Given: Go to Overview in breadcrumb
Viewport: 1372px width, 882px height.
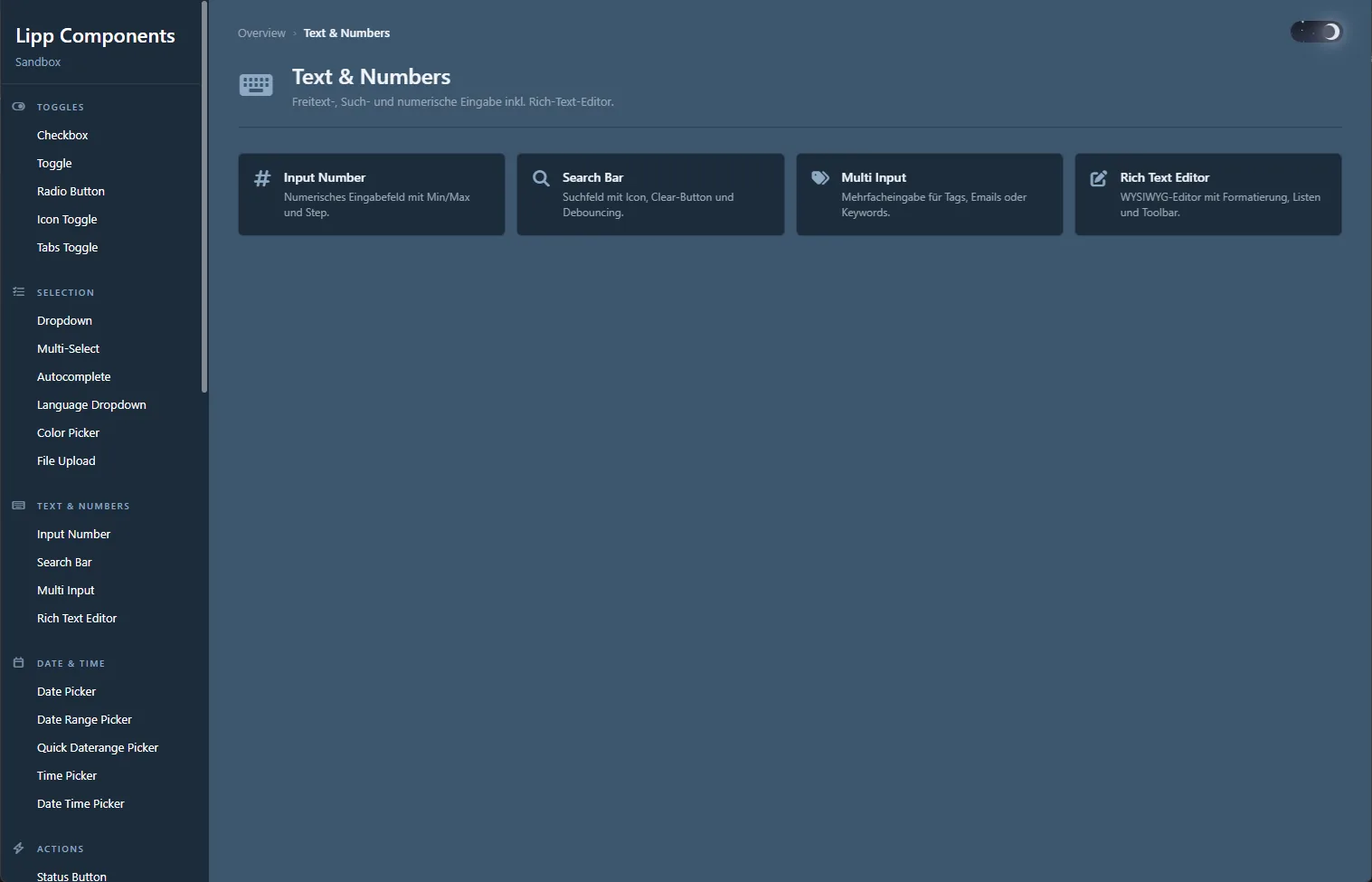Looking at the screenshot, I should pyautogui.click(x=261, y=33).
